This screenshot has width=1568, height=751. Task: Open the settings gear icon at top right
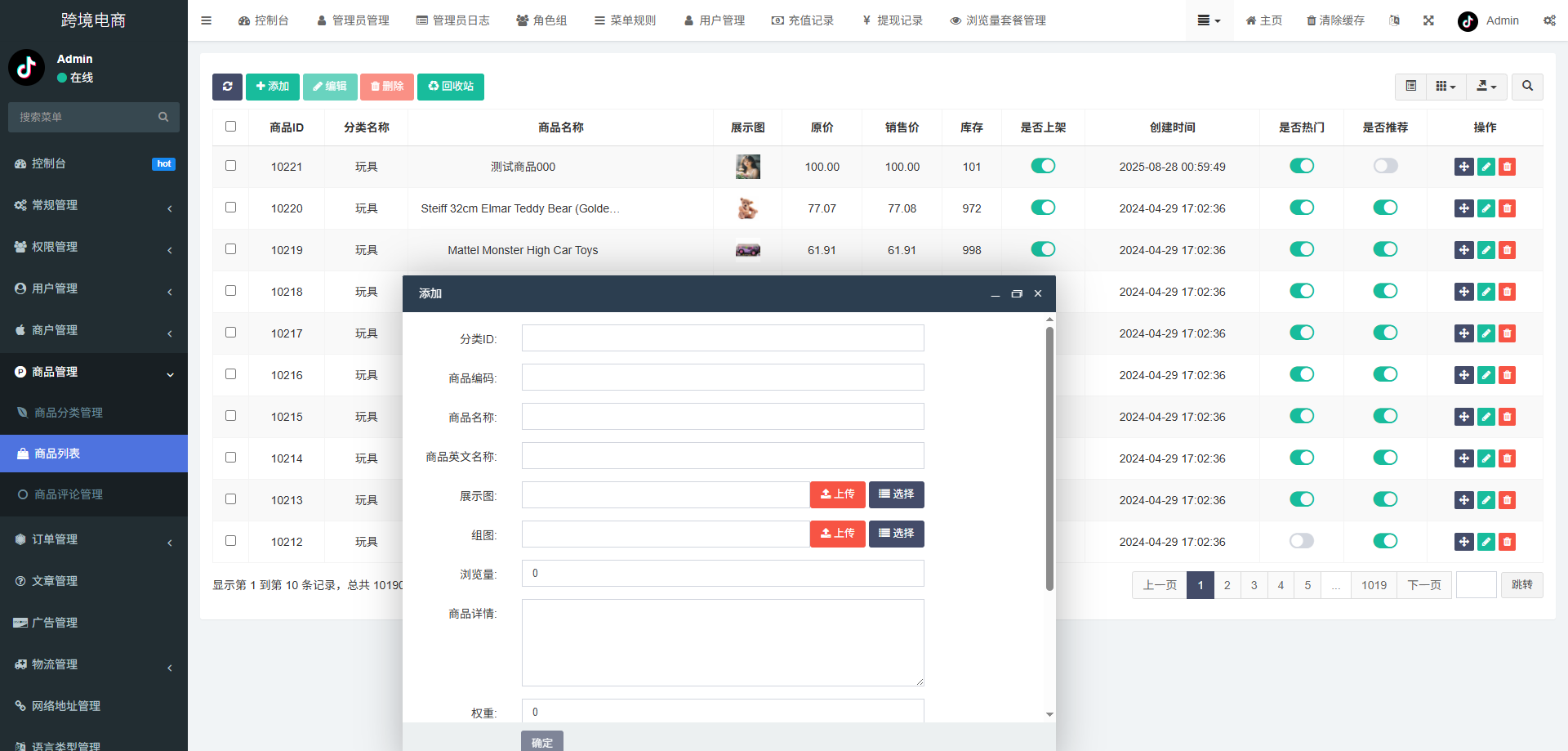click(x=1549, y=20)
